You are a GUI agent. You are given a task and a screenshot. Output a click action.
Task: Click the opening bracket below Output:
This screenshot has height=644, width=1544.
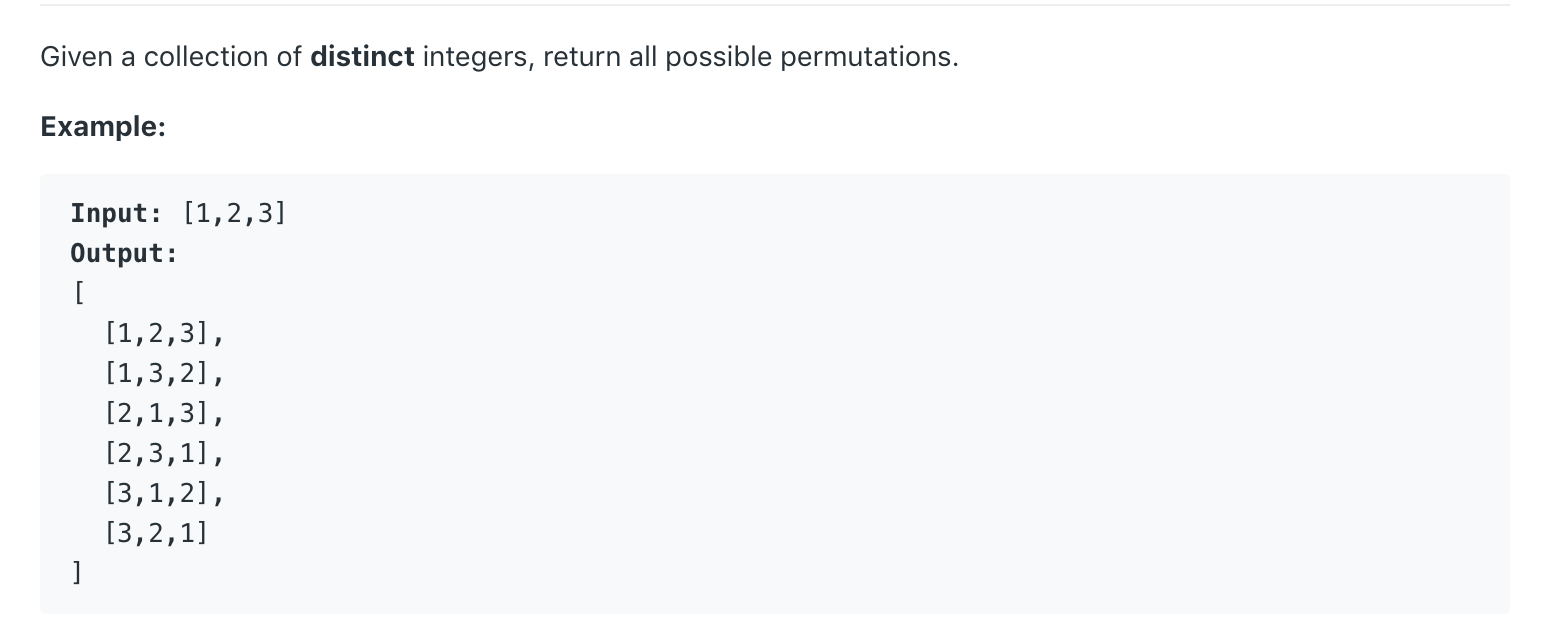pos(77,293)
